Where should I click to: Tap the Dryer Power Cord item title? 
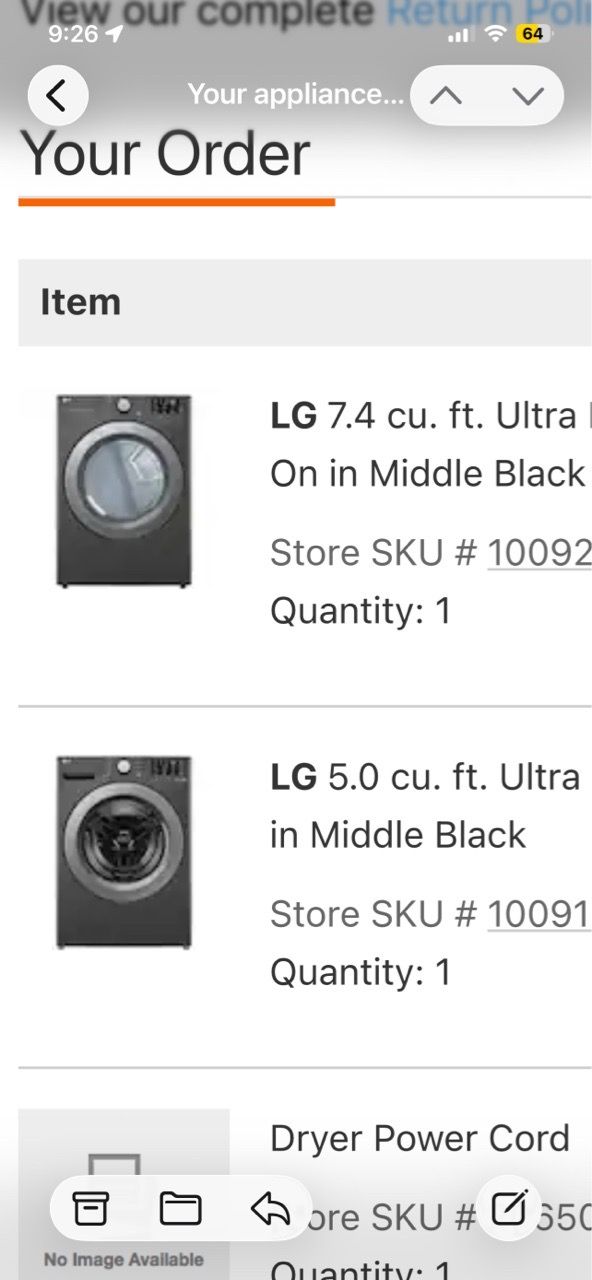click(x=420, y=1138)
